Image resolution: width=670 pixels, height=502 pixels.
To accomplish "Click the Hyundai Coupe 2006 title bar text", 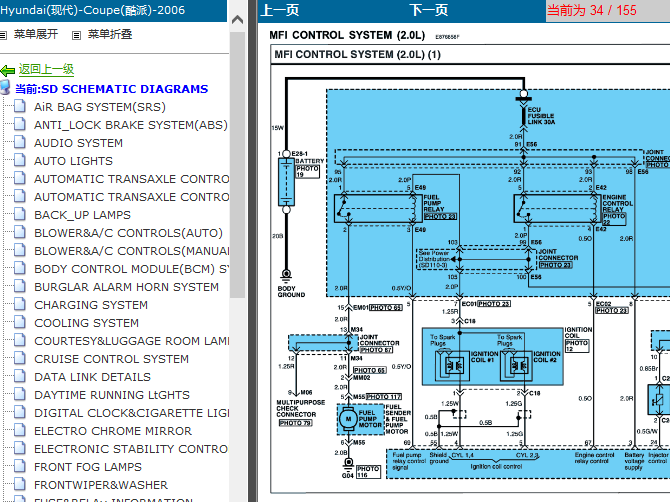I will coord(93,10).
